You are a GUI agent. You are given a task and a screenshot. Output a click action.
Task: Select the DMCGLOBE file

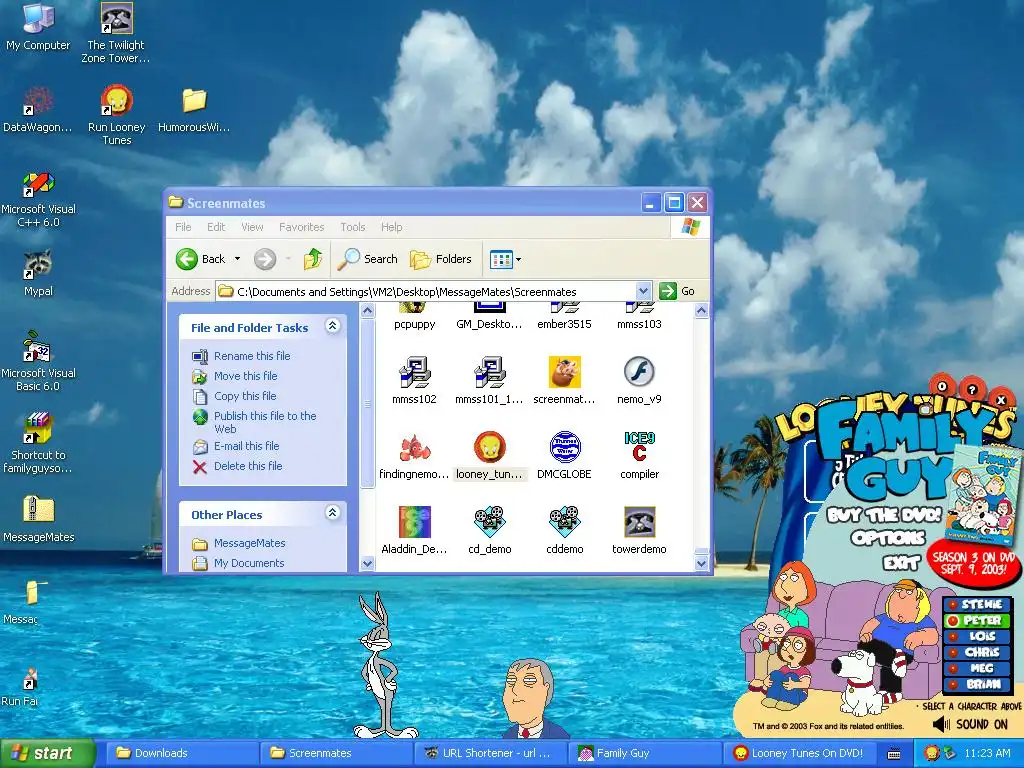coord(564,456)
